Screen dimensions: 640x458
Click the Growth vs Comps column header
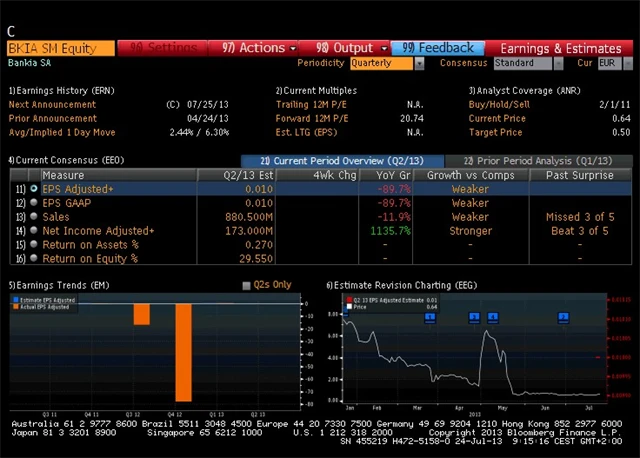(471, 175)
